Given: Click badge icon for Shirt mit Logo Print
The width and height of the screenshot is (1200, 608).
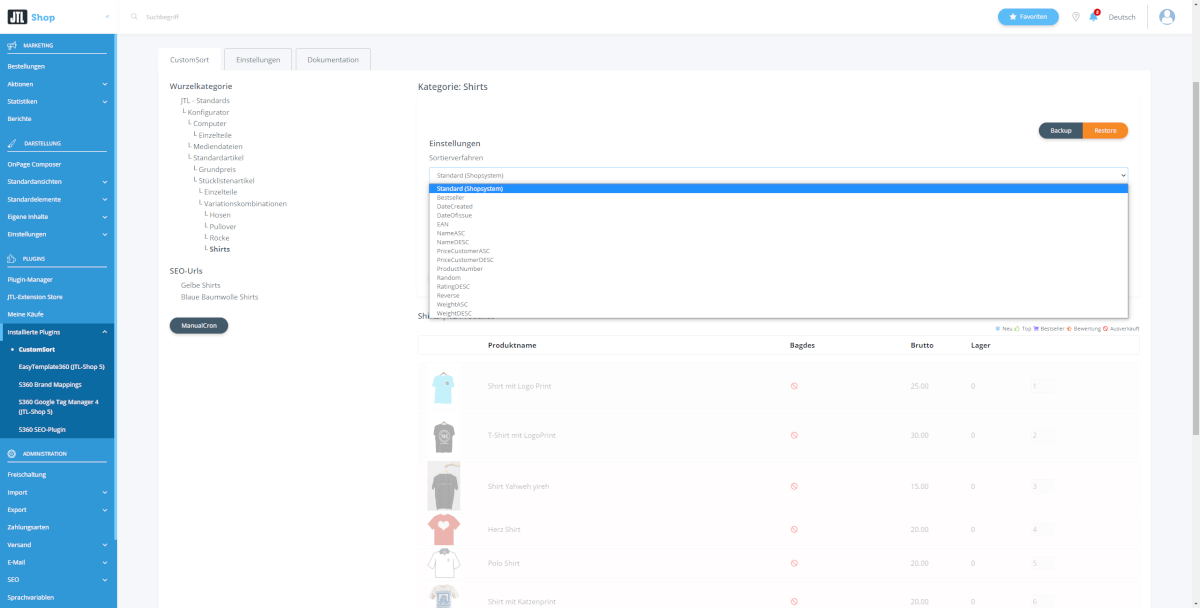Looking at the screenshot, I should click(794, 386).
